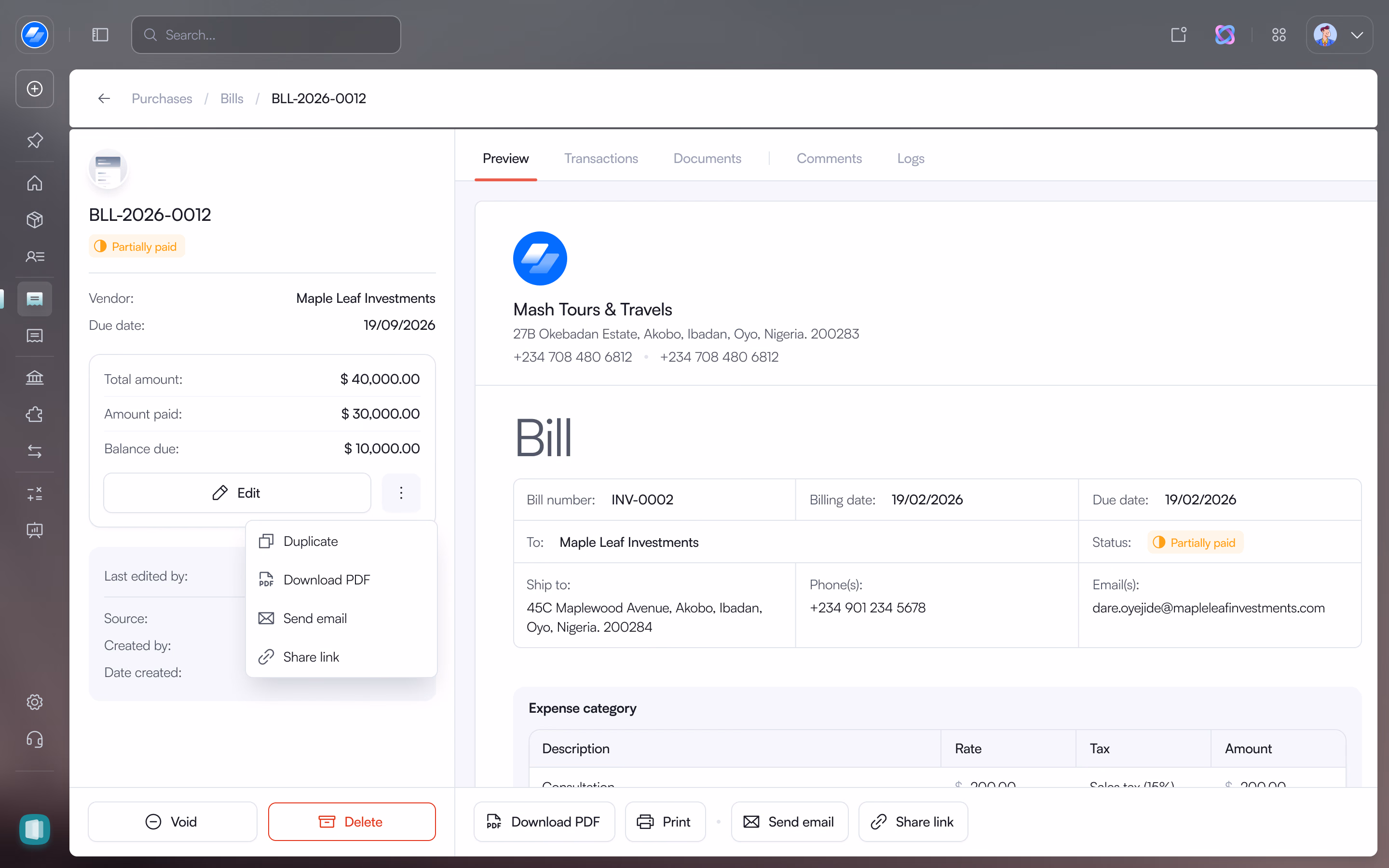Toggle the sidebar panel icon
Viewport: 1389px width, 868px height.
[x=100, y=35]
